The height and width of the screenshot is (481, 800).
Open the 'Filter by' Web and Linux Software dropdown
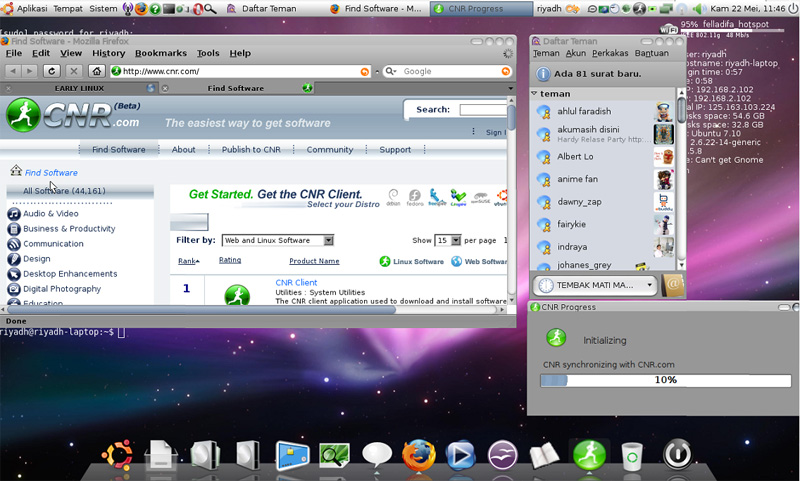278,240
